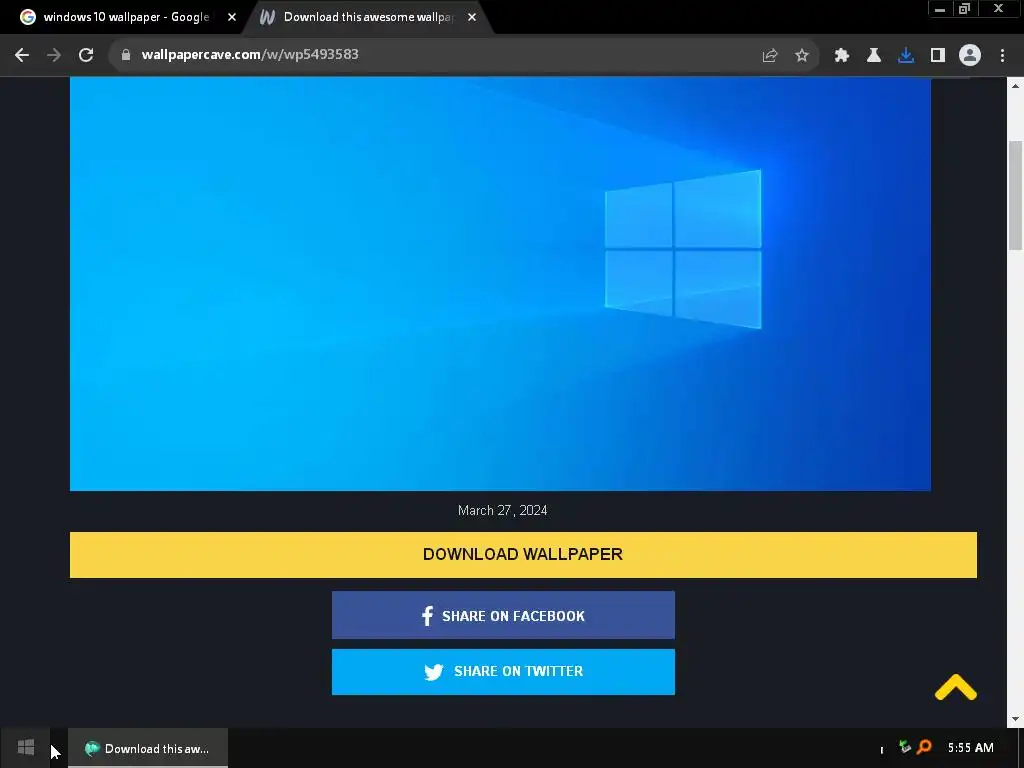Click the March 27, 2024 date text
Viewport: 1024px width, 768px height.
(502, 510)
